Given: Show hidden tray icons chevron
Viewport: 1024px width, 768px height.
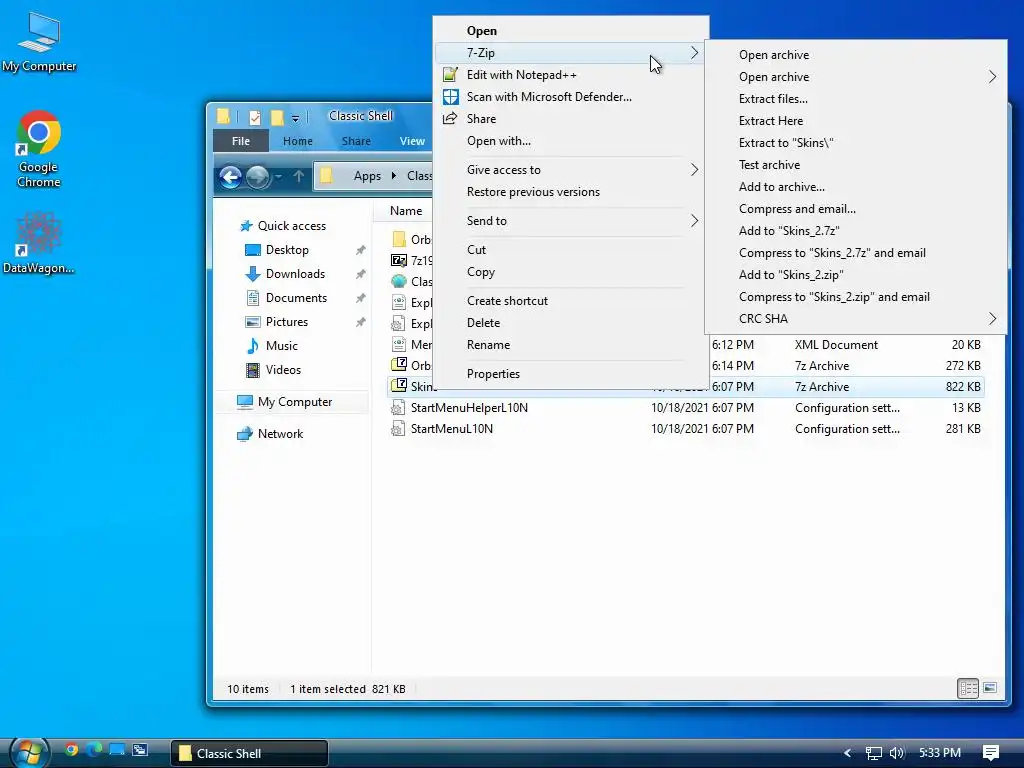Looking at the screenshot, I should (x=847, y=753).
